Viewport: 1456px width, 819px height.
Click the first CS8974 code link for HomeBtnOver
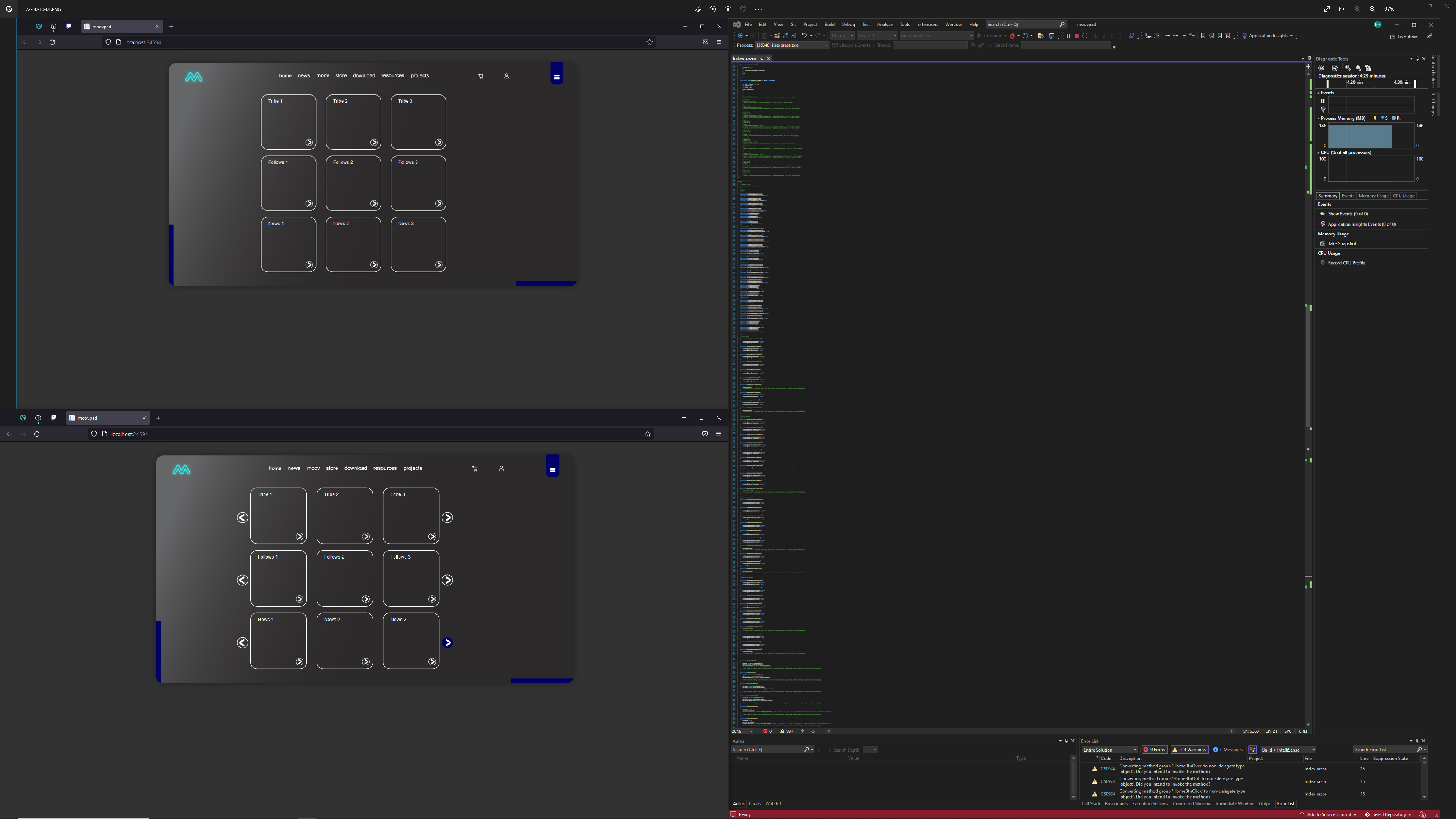1107,769
